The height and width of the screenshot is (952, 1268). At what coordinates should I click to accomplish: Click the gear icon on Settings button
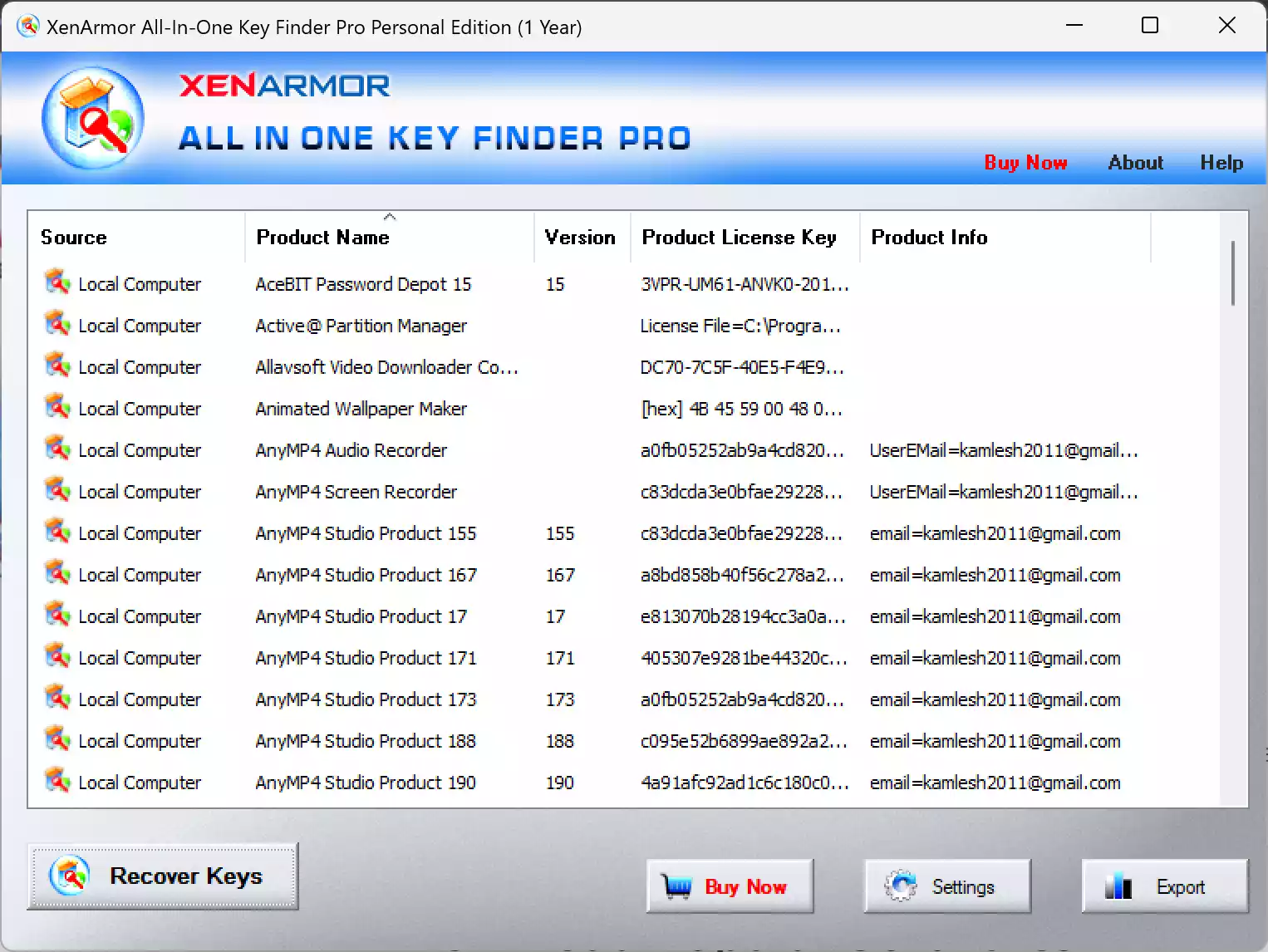(900, 886)
